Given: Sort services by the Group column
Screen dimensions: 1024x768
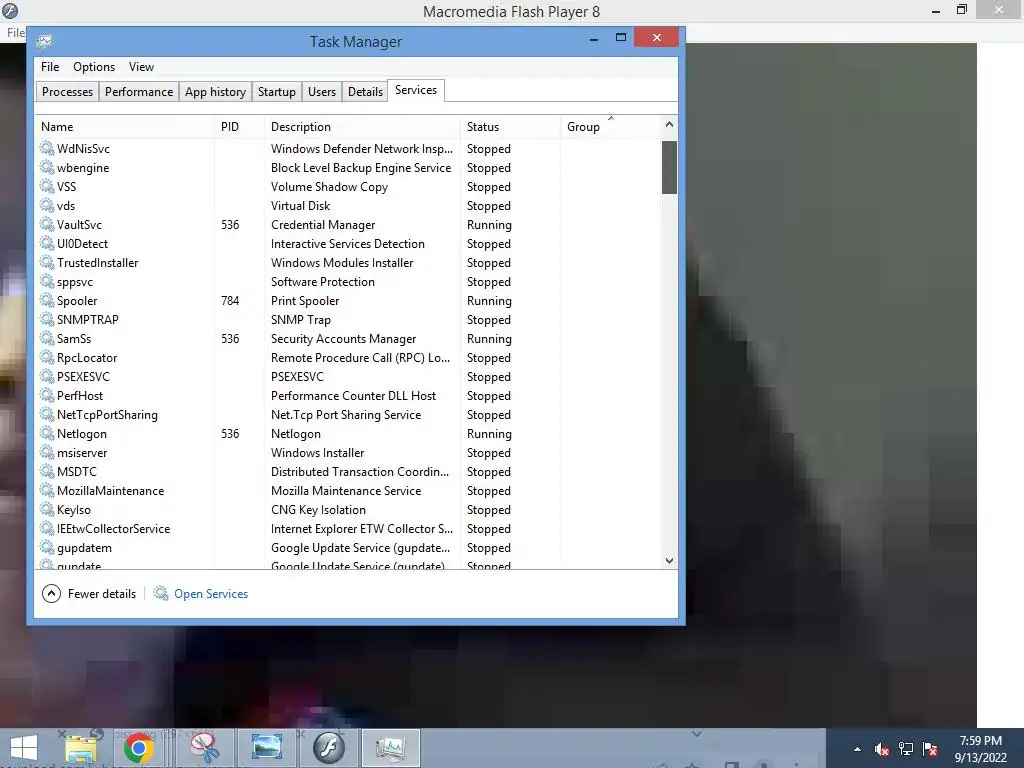Looking at the screenshot, I should [611, 127].
